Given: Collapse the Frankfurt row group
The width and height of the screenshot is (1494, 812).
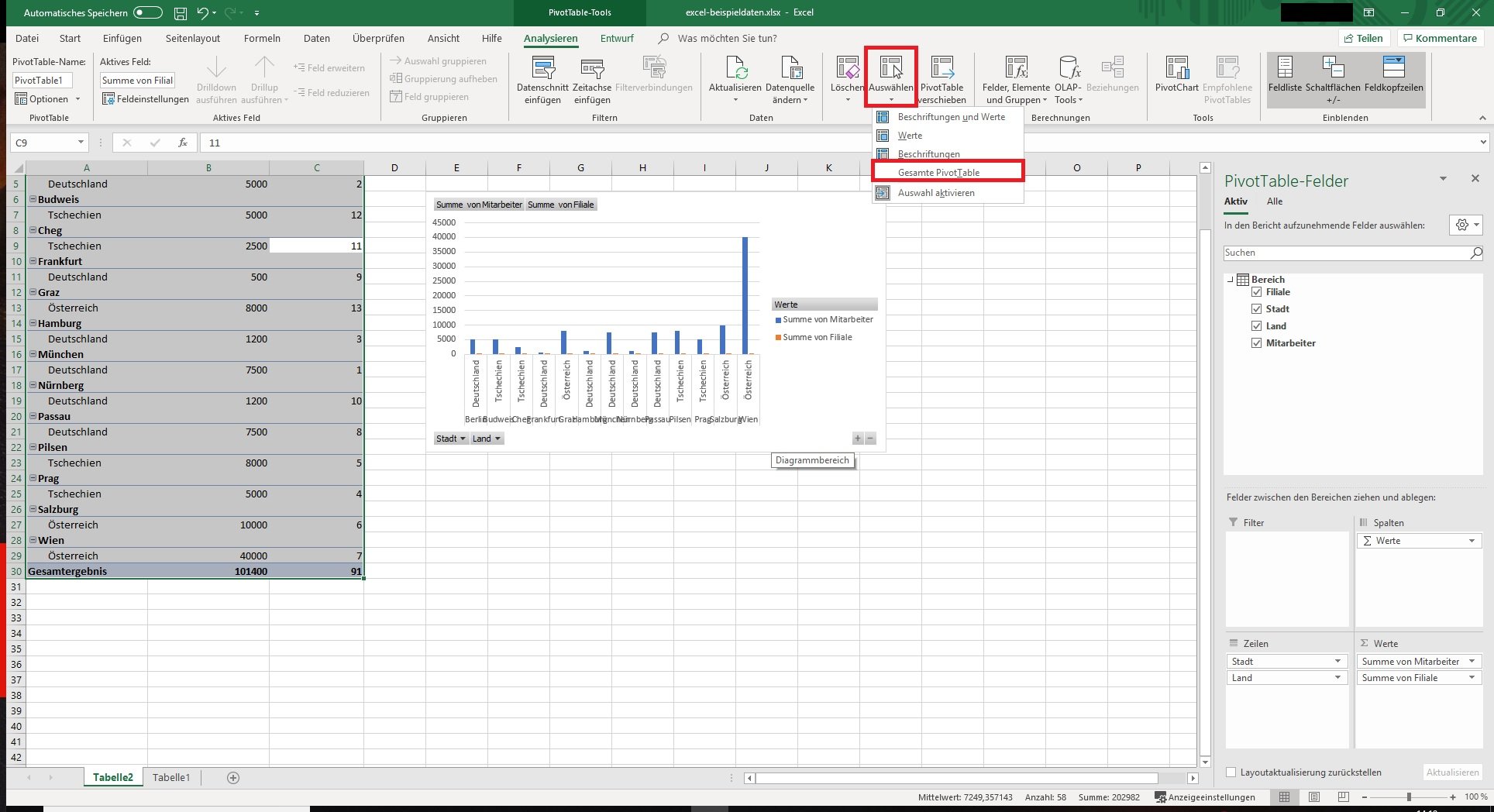Looking at the screenshot, I should click(x=33, y=262).
